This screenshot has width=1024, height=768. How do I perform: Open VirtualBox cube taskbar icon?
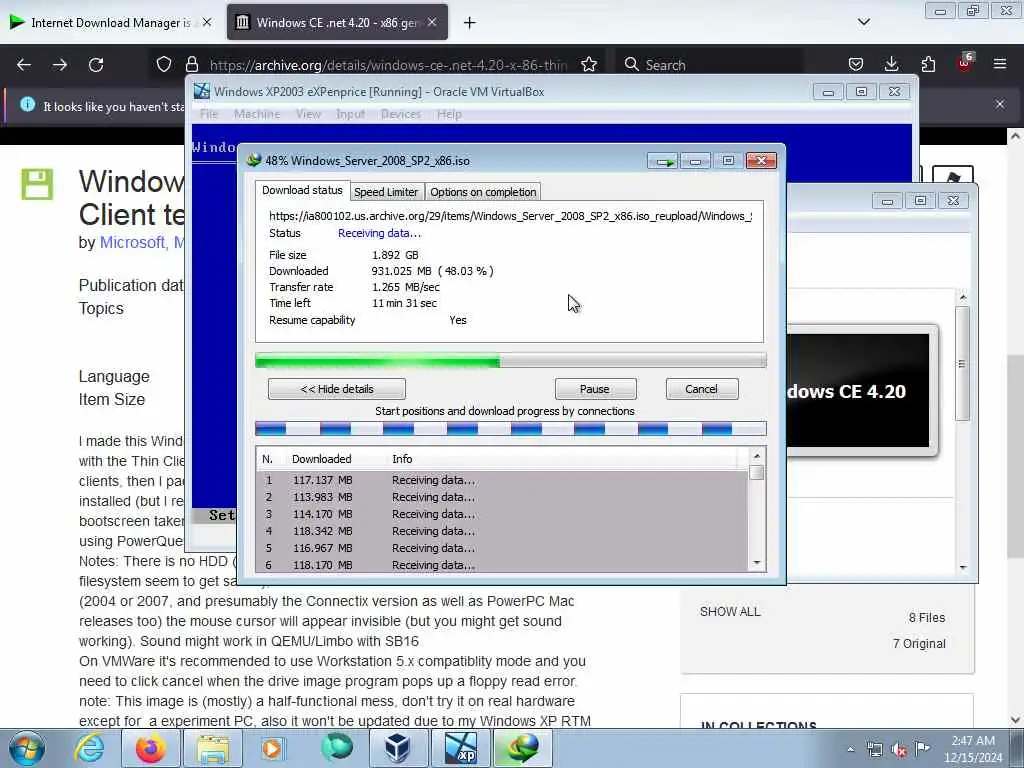[398, 748]
